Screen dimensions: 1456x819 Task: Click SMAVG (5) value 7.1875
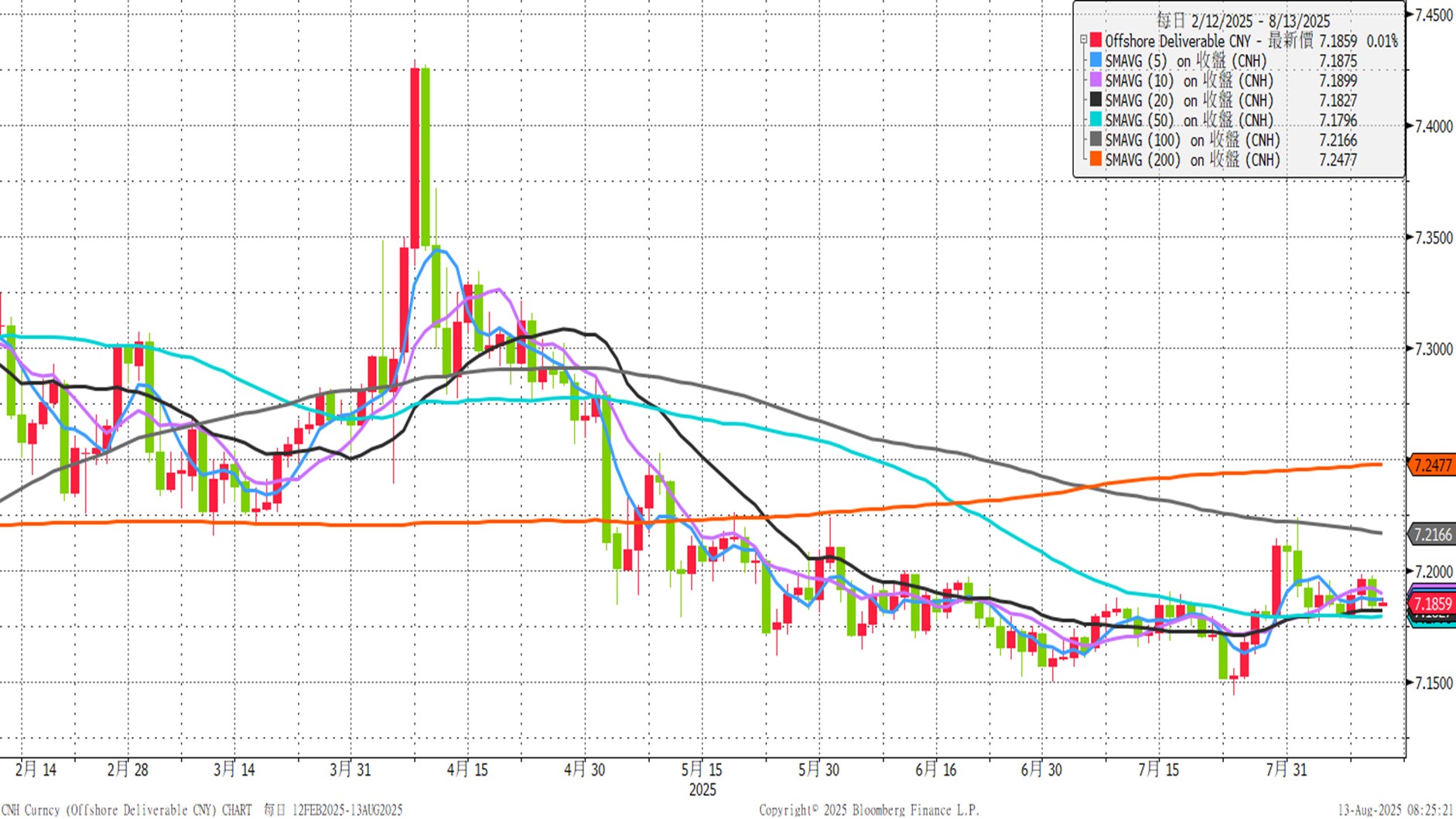pos(1338,61)
